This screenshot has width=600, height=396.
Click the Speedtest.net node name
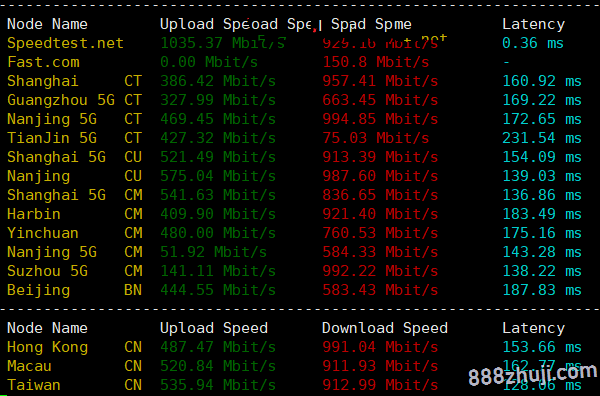(x=65, y=43)
